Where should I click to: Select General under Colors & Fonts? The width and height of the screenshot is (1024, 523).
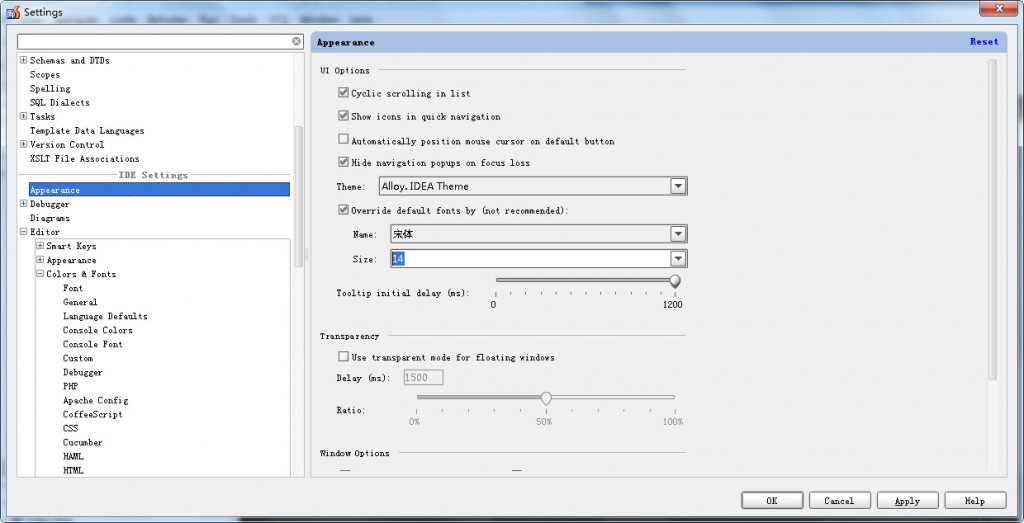point(80,302)
